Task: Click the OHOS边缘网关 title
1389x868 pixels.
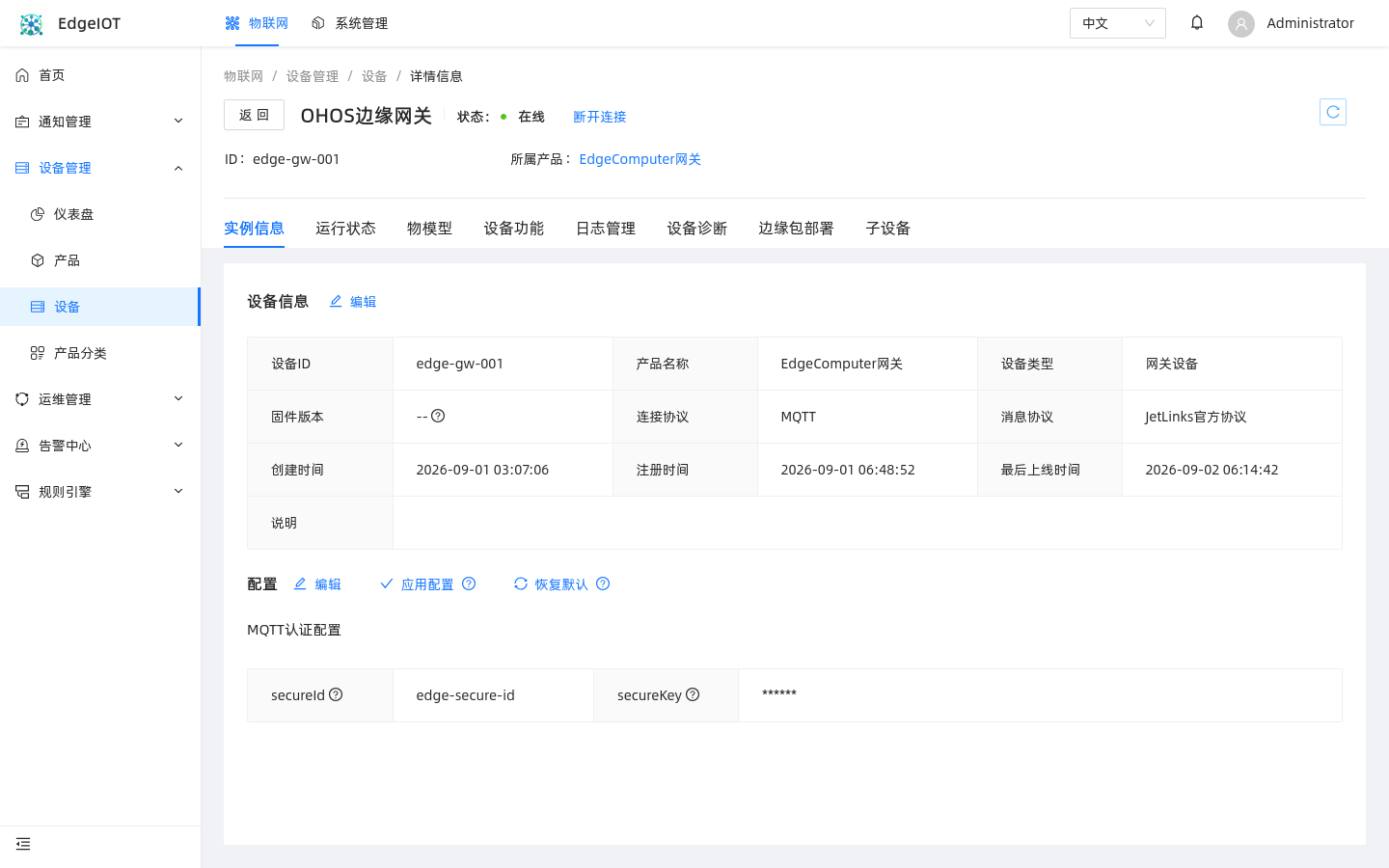Action: coord(366,116)
